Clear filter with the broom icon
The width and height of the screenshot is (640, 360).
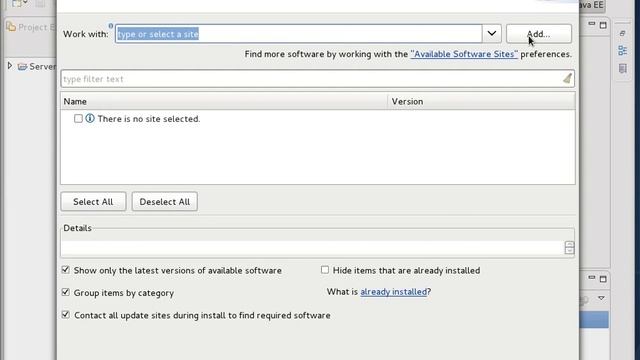point(567,78)
